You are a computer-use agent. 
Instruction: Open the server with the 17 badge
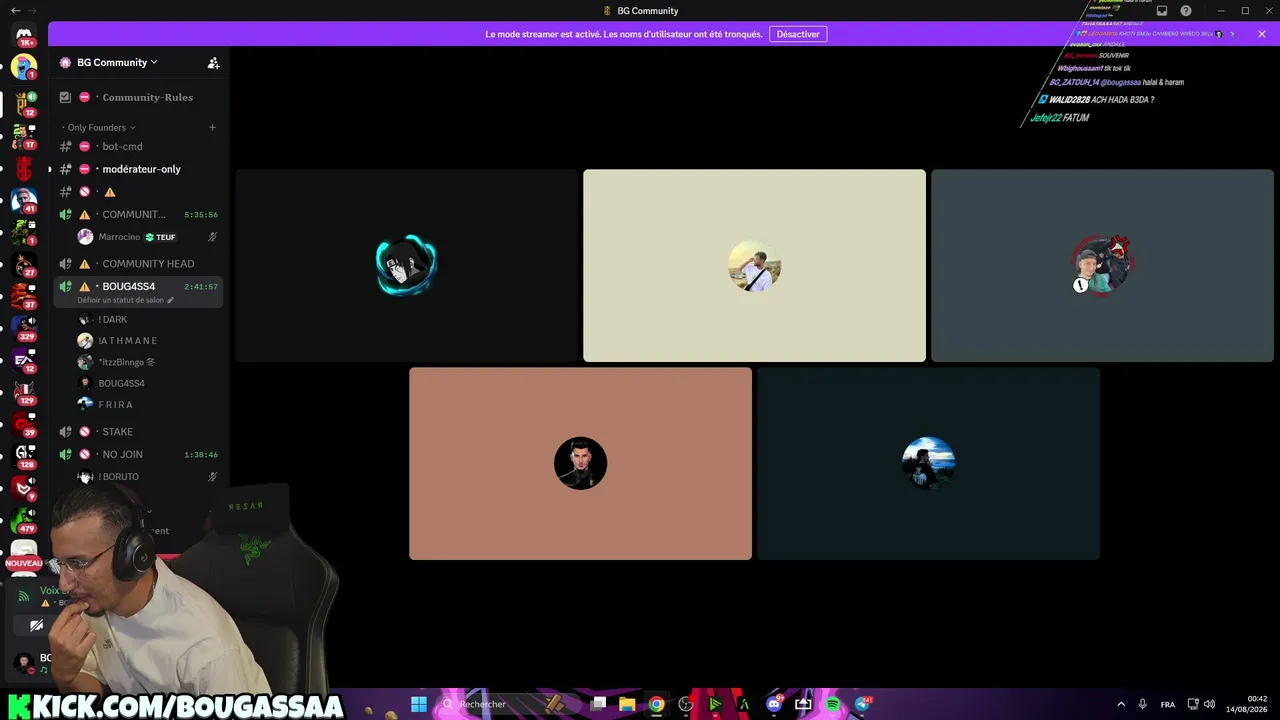pyautogui.click(x=24, y=136)
